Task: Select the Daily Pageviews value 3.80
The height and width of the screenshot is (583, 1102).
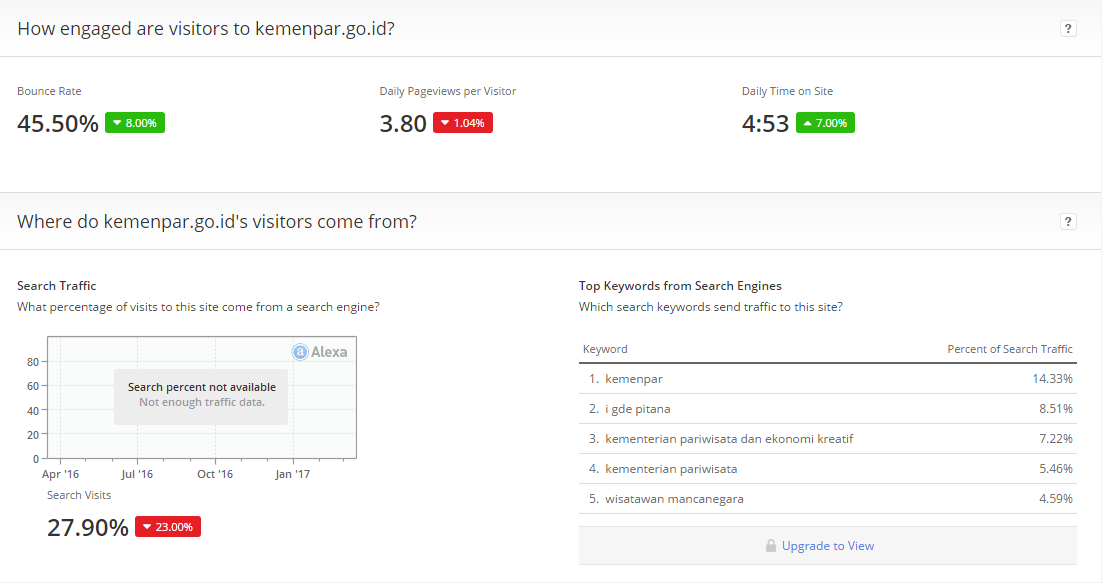Action: click(403, 124)
